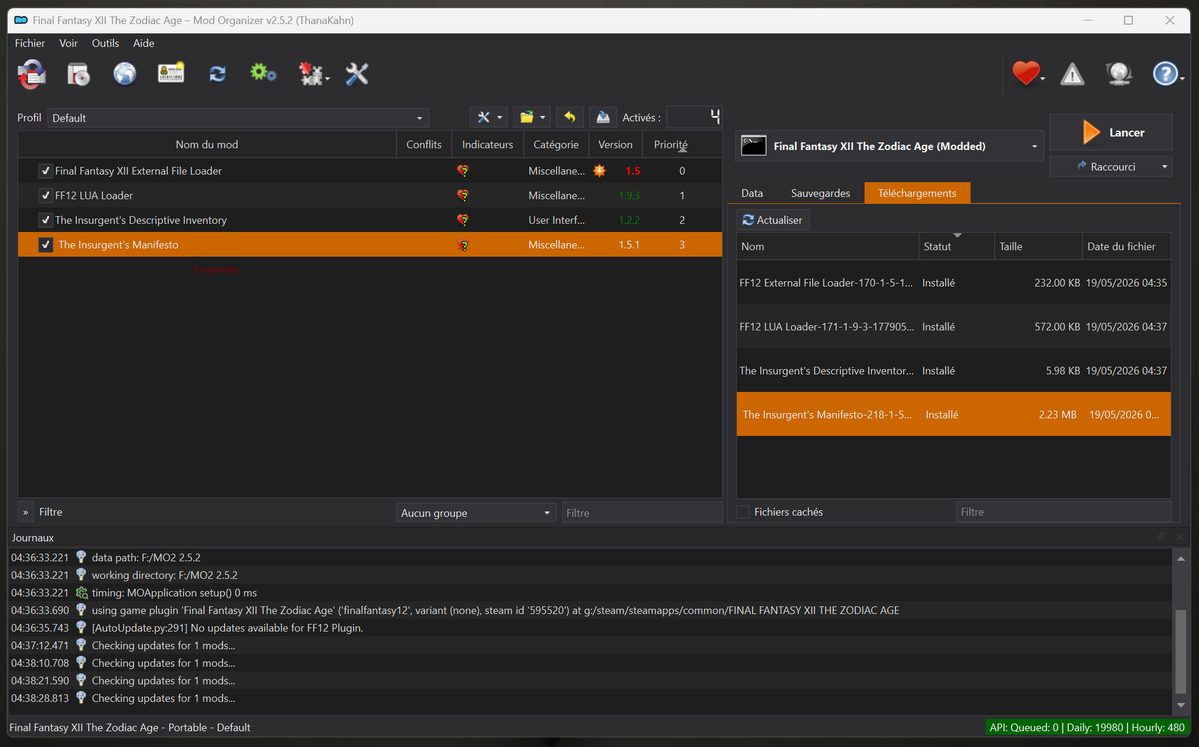Open the puzzle piece tools icon
Image resolution: width=1199 pixels, height=747 pixels.
(312, 74)
